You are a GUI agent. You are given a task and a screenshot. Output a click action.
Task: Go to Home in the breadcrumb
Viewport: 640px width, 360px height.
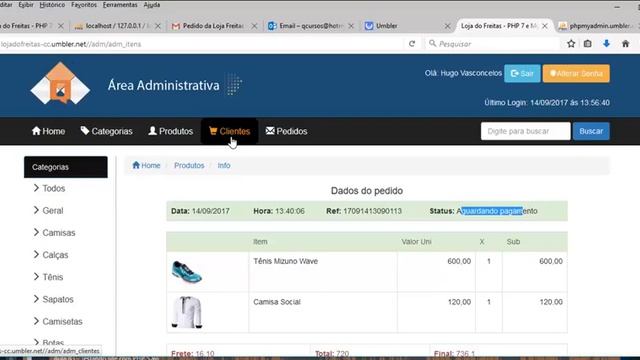(146, 165)
